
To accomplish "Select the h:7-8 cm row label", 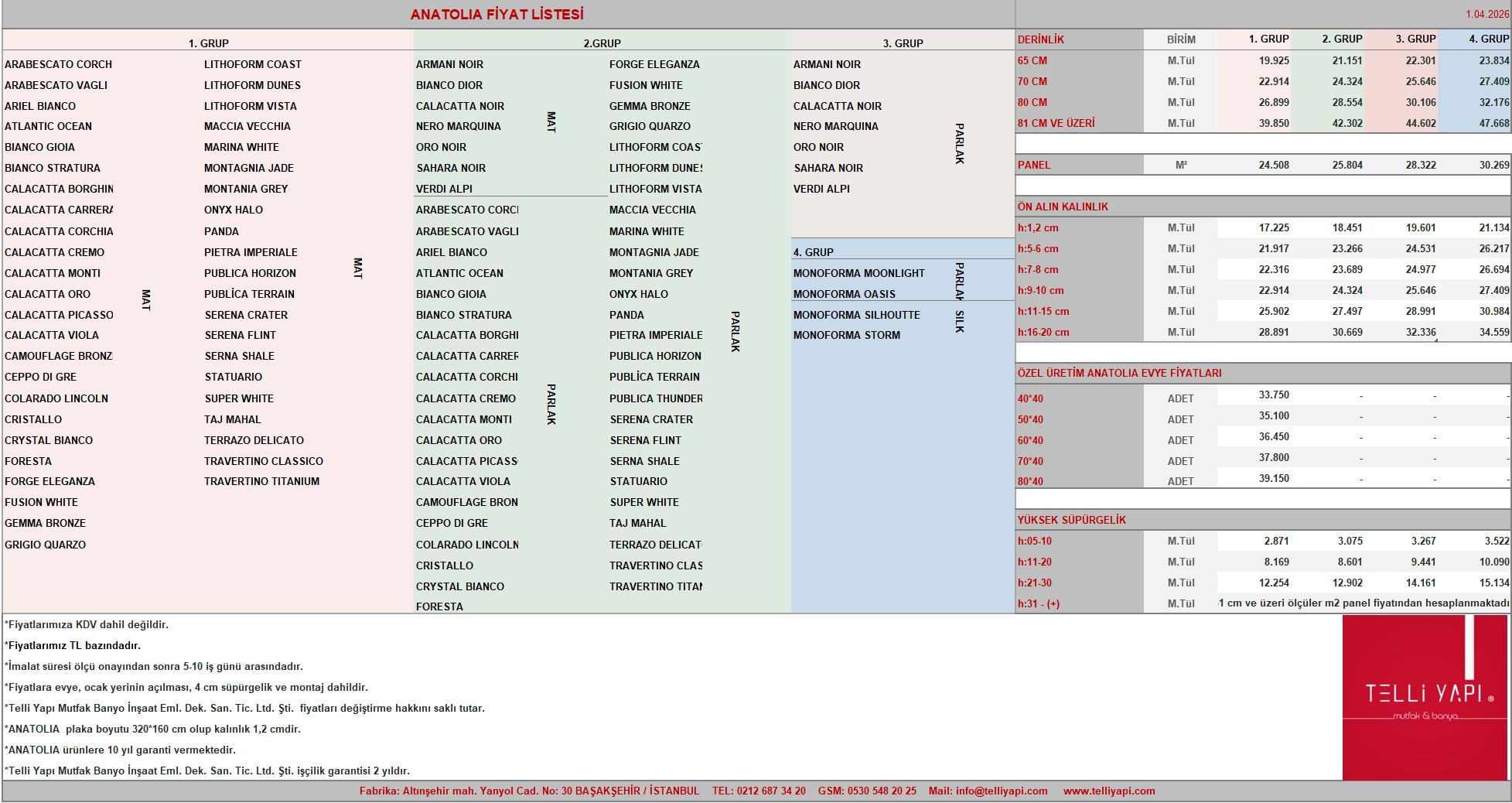I will [1038, 270].
